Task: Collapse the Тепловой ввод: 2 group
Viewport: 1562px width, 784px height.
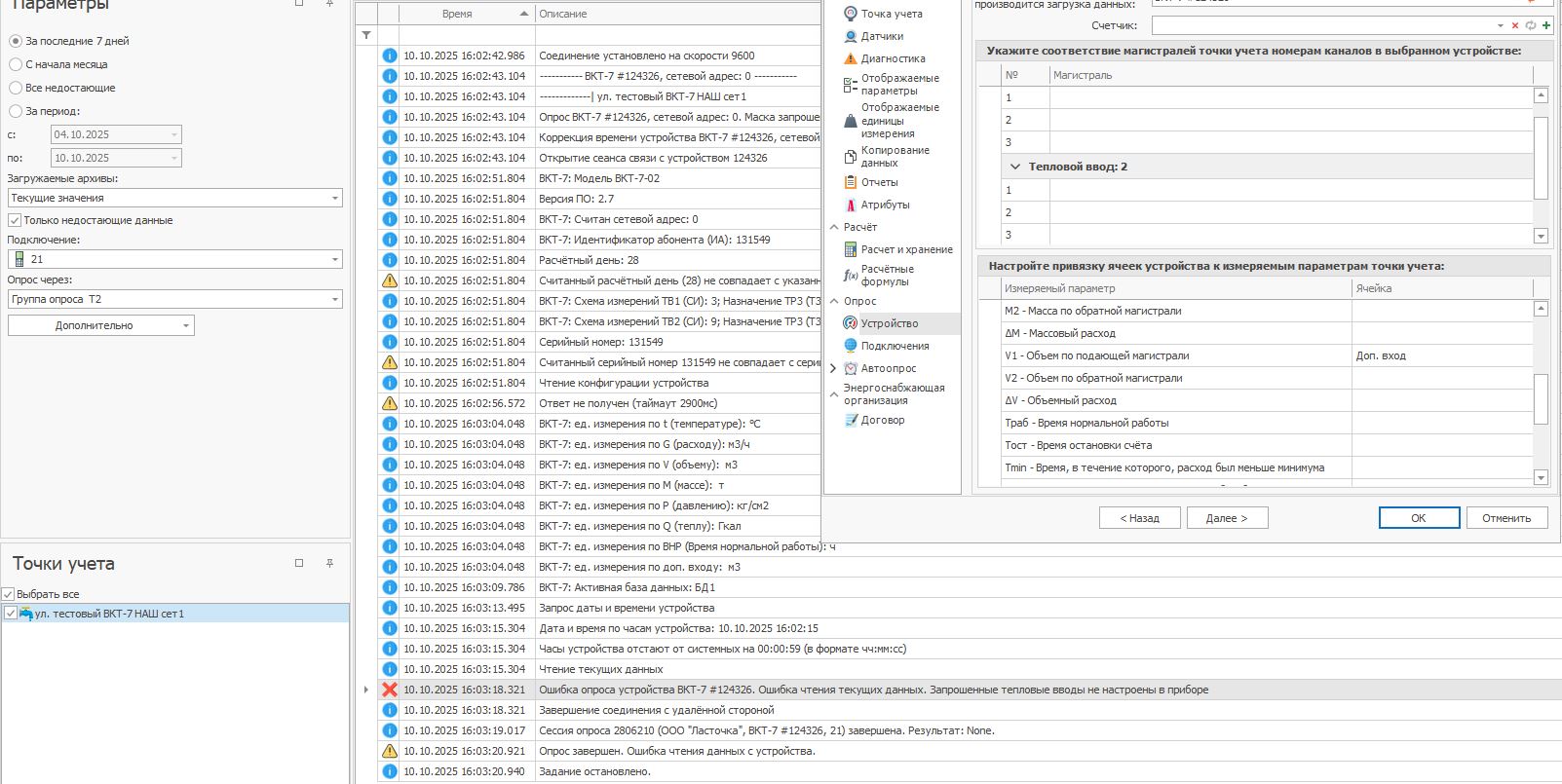Action: point(1014,167)
